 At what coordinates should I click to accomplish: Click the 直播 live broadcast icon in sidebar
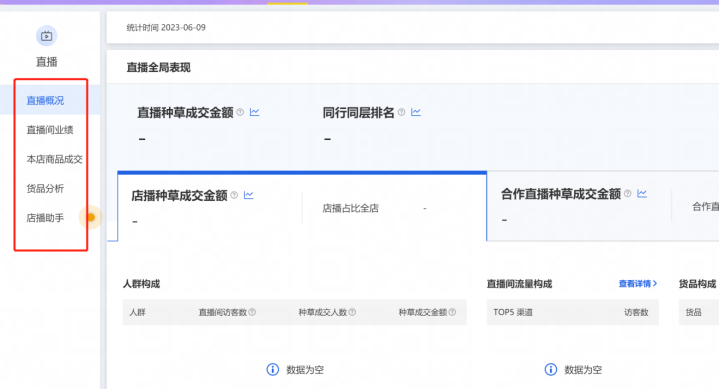coord(46,36)
